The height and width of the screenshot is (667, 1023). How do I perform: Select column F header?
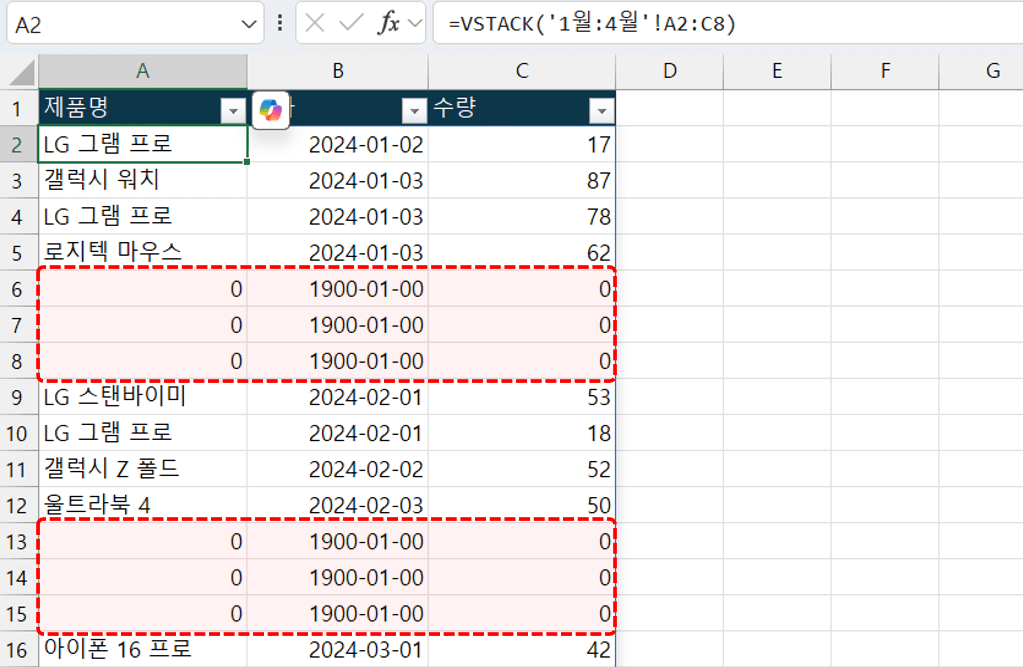(x=885, y=71)
